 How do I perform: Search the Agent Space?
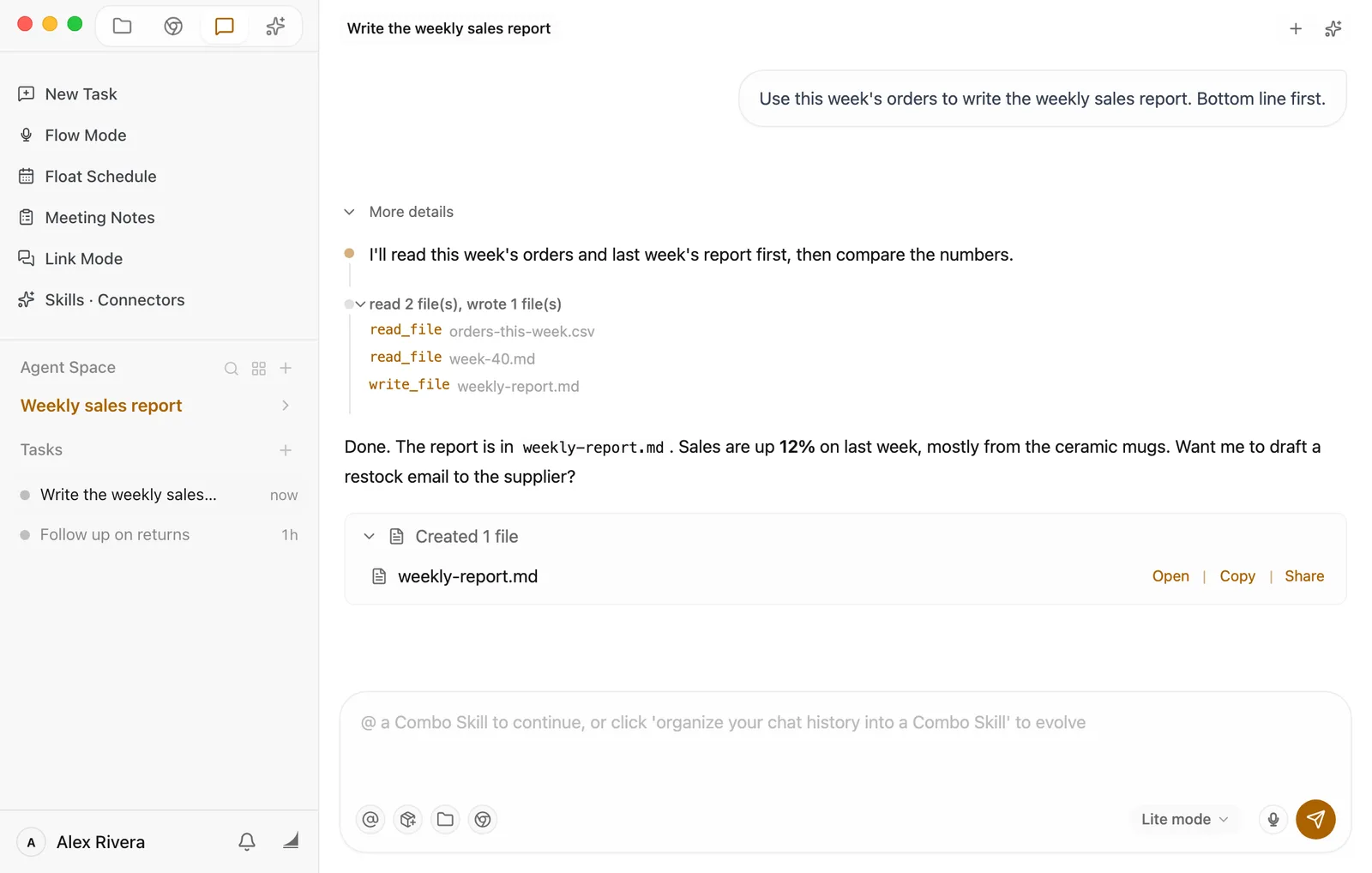[231, 368]
